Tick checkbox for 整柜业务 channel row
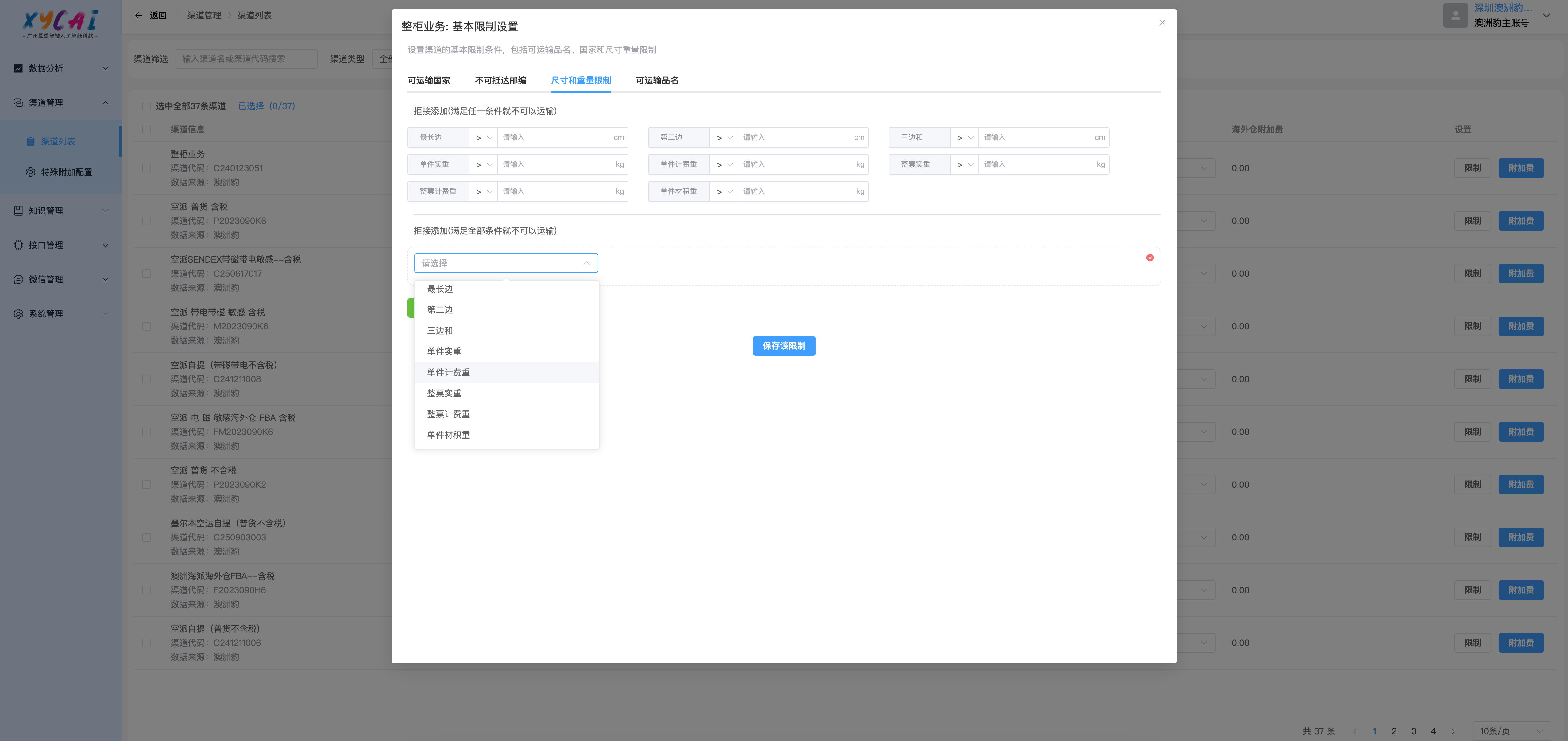 (x=147, y=168)
